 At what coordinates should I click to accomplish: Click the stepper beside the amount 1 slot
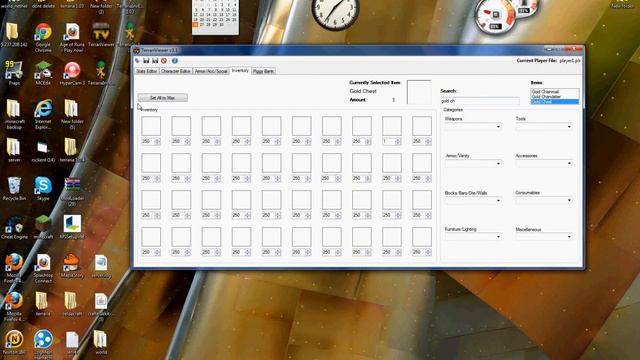click(398, 142)
